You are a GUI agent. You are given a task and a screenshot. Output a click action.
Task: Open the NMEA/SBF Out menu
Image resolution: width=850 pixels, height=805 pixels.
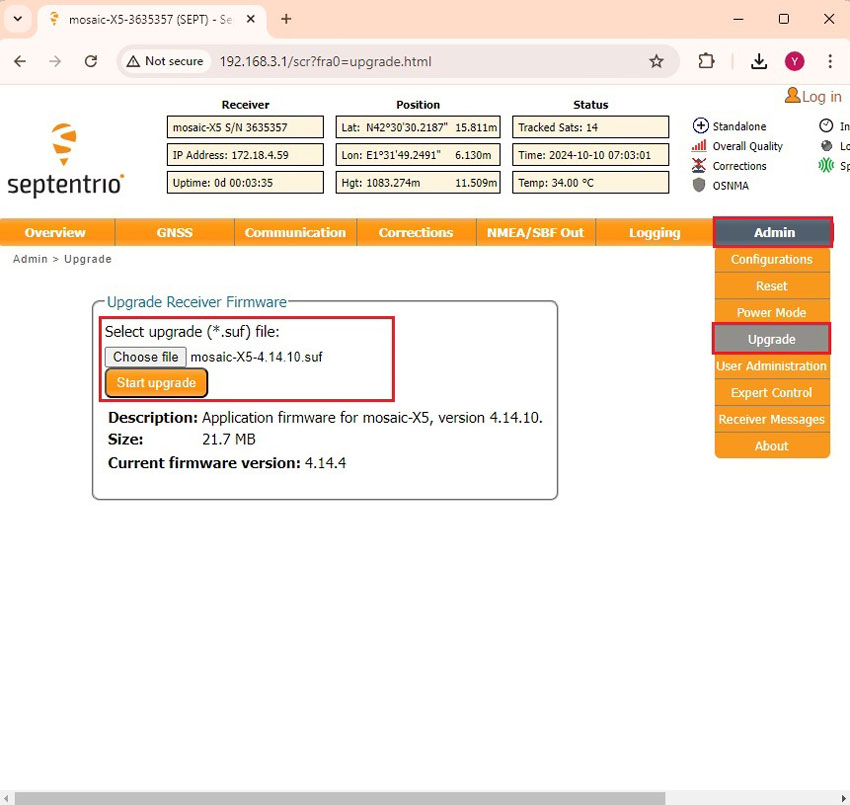tap(535, 232)
